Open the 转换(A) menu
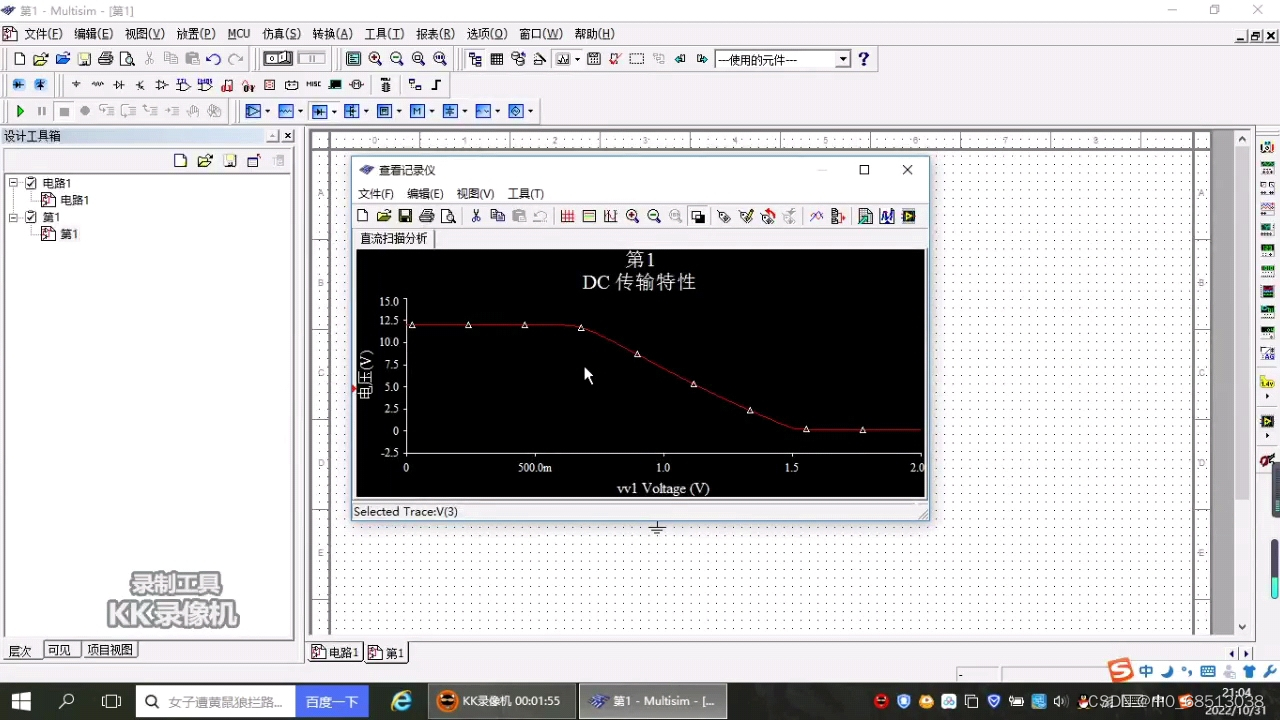Viewport: 1280px width, 720px height. pos(333,34)
